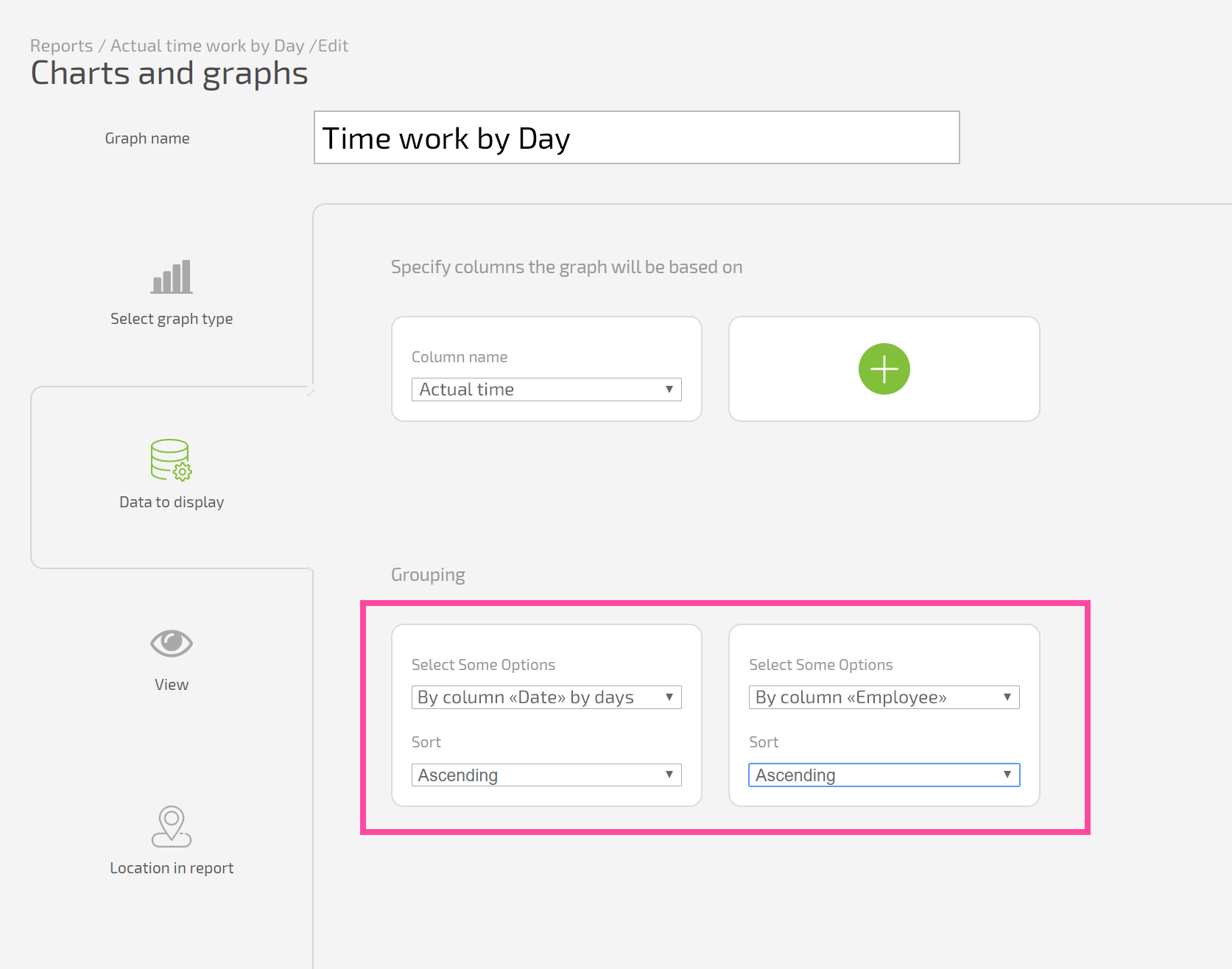1232x969 pixels.
Task: Click the Time work by Day graph name field
Action: tap(636, 138)
